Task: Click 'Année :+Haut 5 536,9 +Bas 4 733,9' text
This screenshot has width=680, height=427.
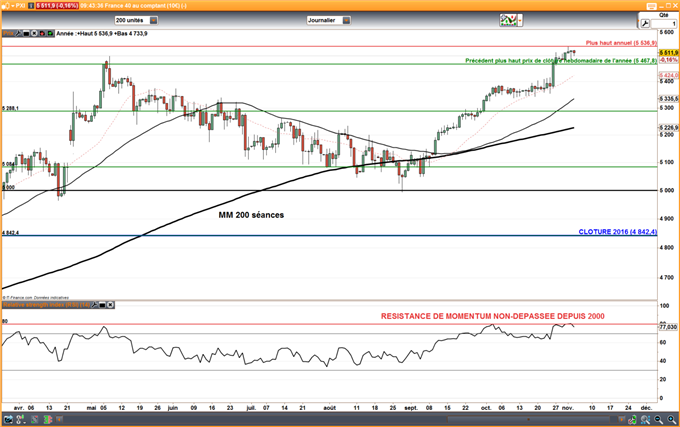Action: click(x=101, y=33)
